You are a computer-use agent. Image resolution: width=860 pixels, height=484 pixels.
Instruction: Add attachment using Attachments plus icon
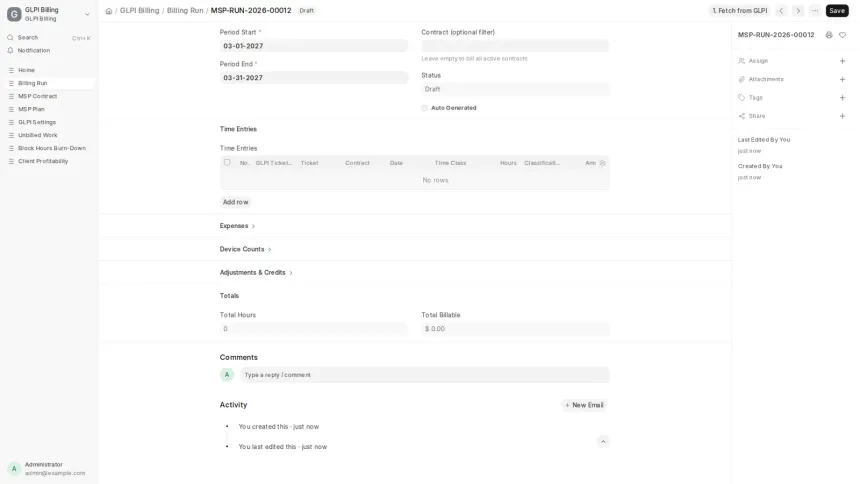pyautogui.click(x=842, y=80)
